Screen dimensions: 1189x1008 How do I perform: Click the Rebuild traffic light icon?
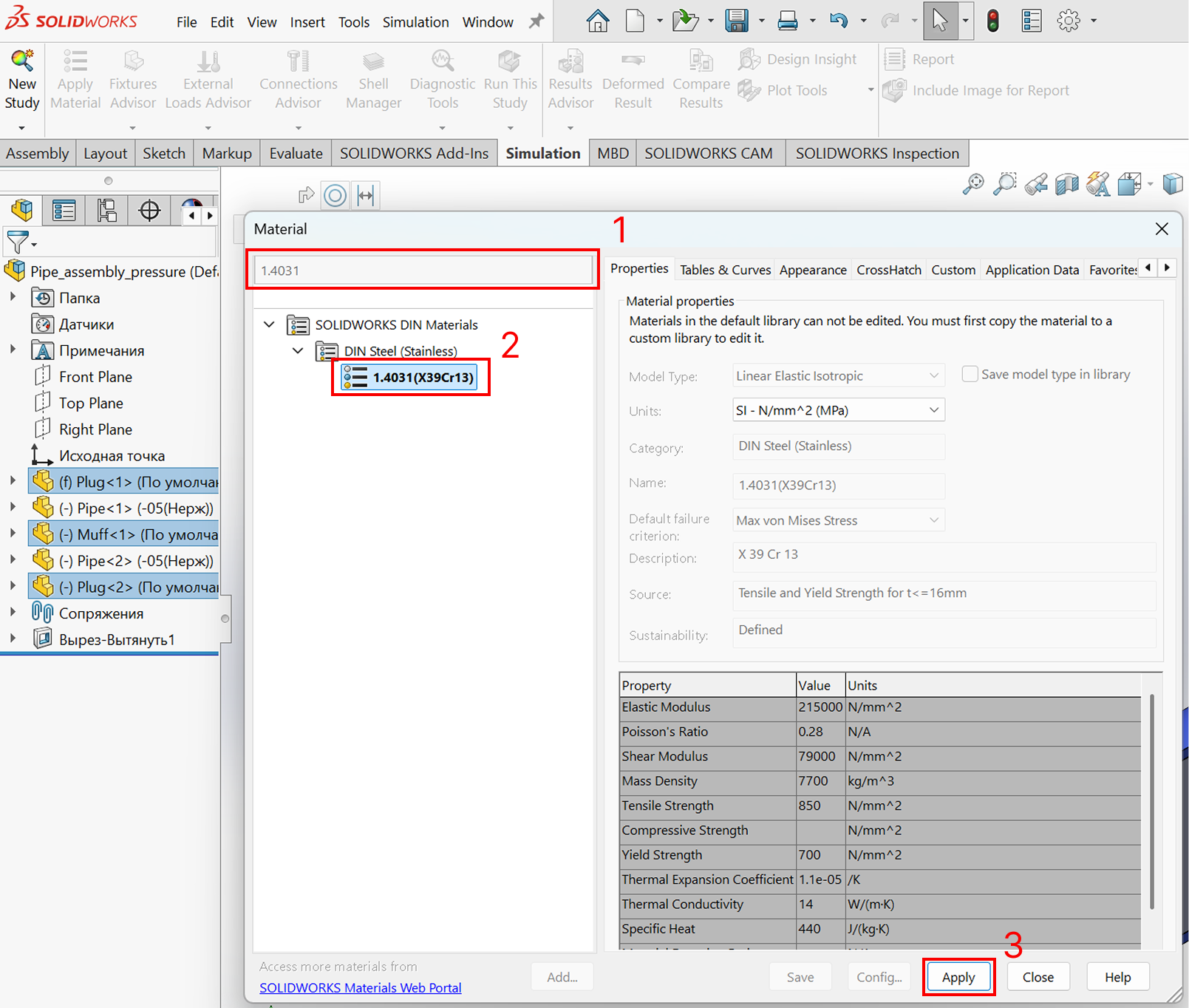993,21
